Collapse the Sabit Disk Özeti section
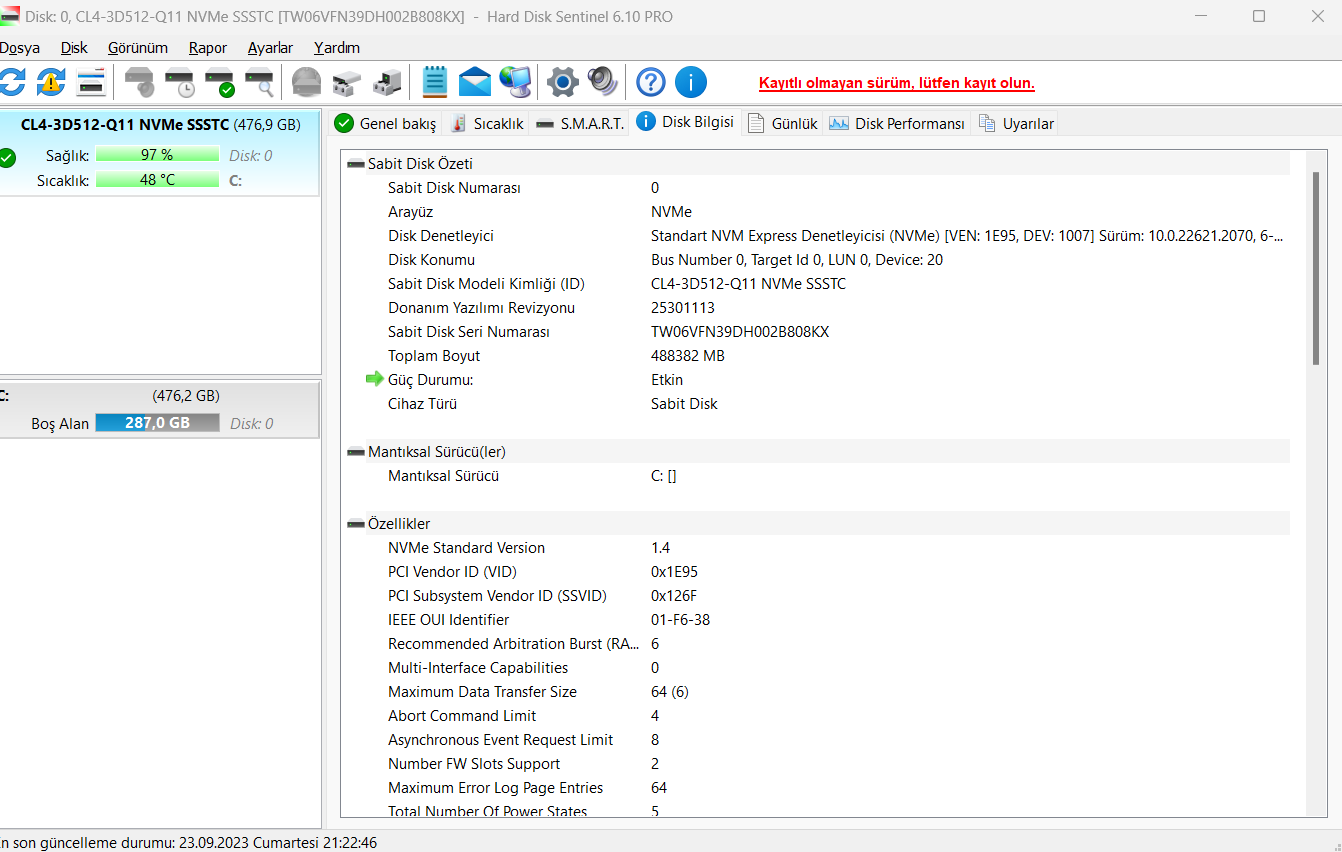Viewport: 1342px width, 852px height. 355,163
